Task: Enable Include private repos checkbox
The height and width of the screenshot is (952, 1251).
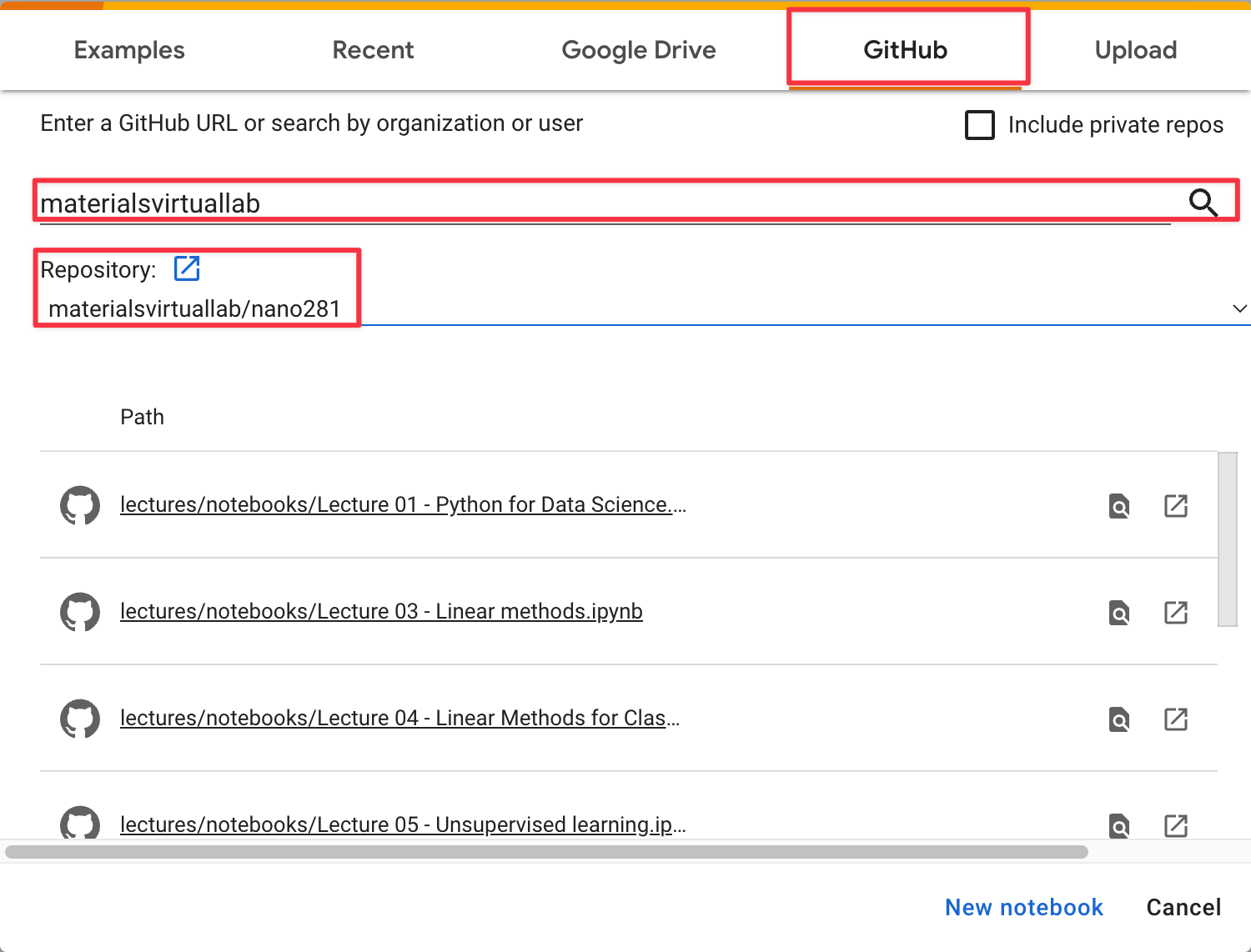Action: pos(980,125)
